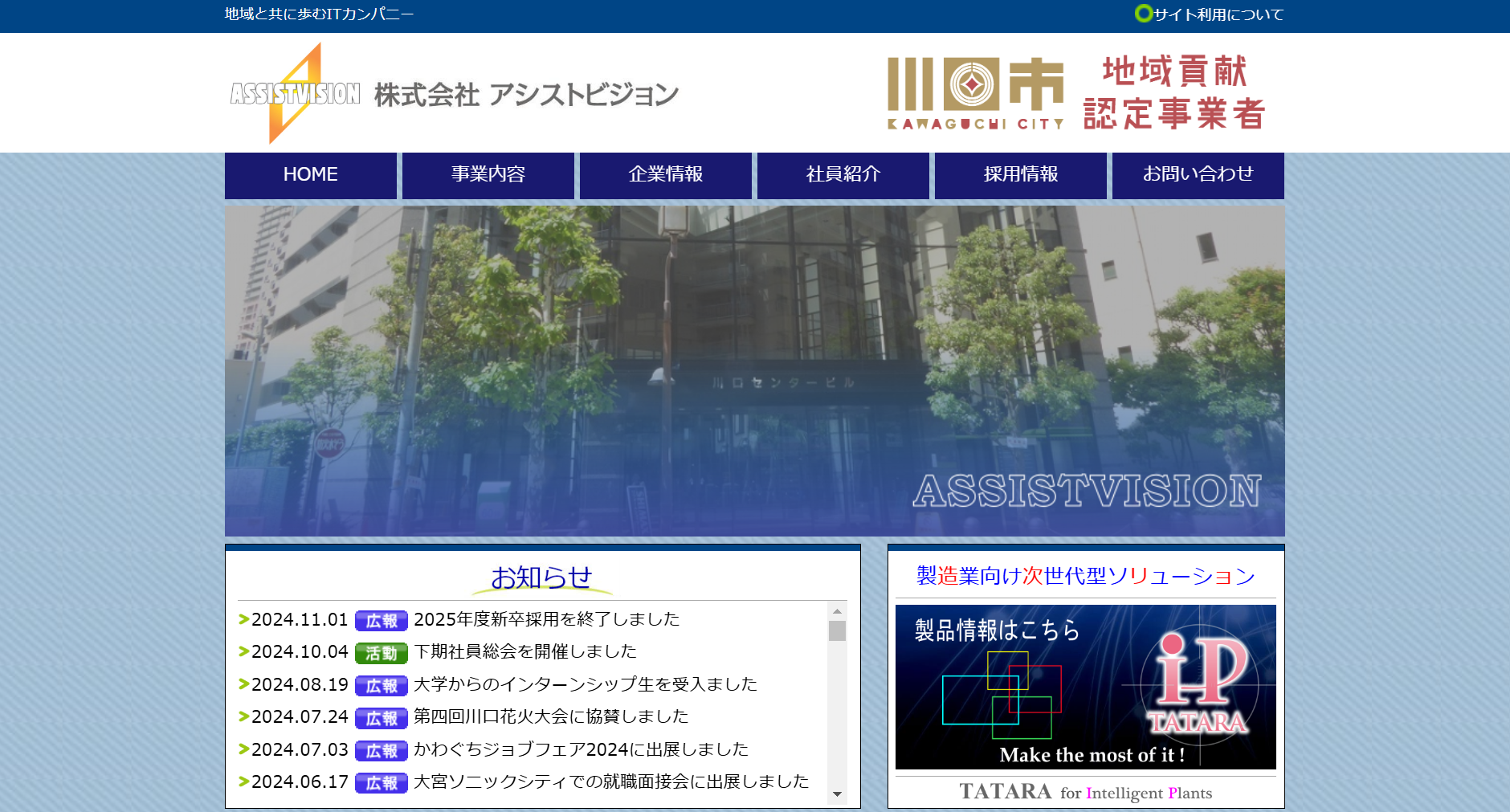Open the iP TATARA product banner
The height and width of the screenshot is (812, 1510).
coord(1086,688)
